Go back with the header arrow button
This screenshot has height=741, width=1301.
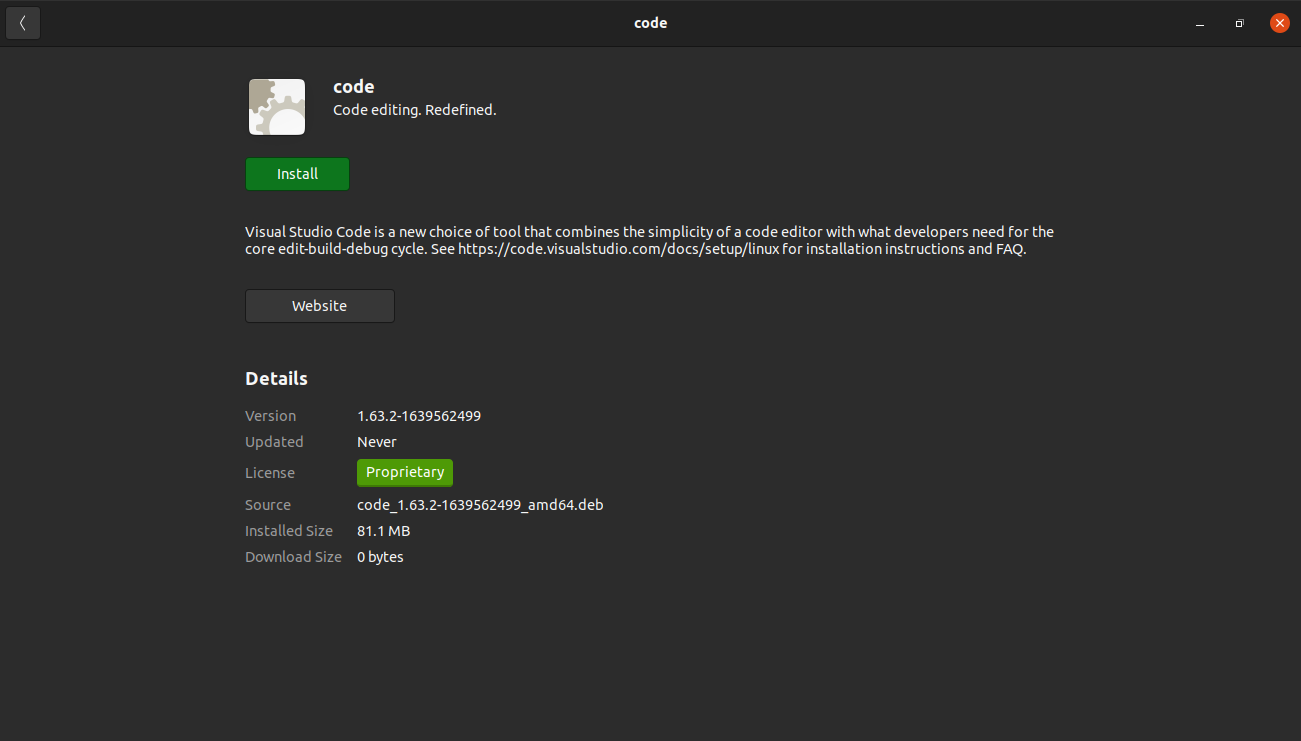tap(23, 23)
